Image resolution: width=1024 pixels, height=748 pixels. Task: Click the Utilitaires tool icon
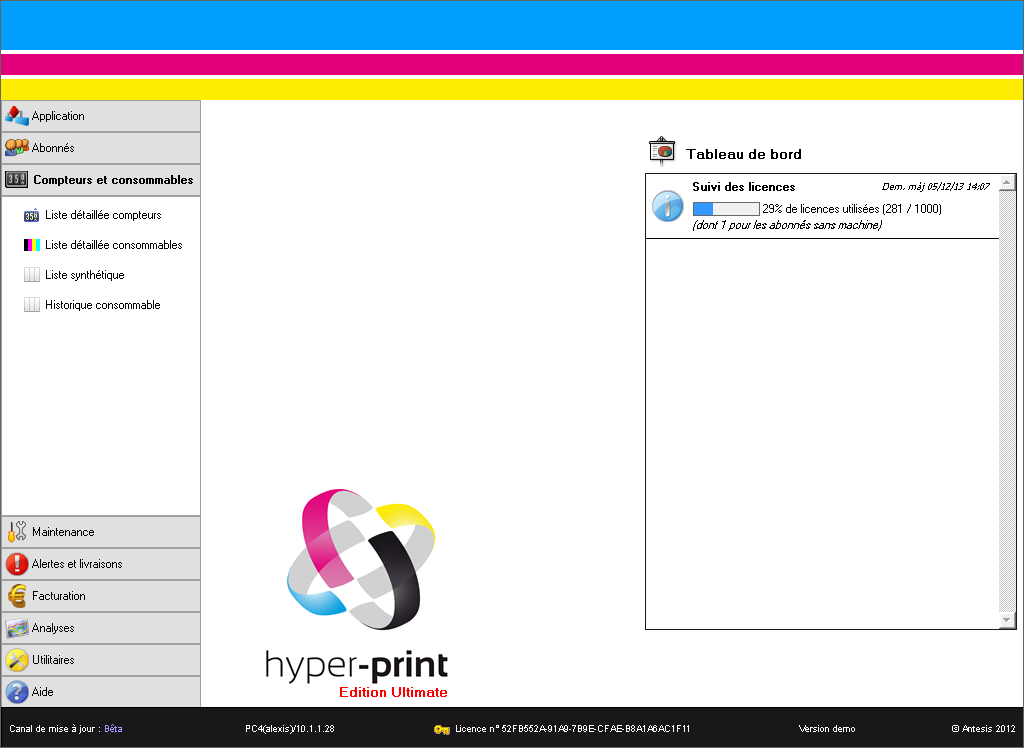pos(15,659)
